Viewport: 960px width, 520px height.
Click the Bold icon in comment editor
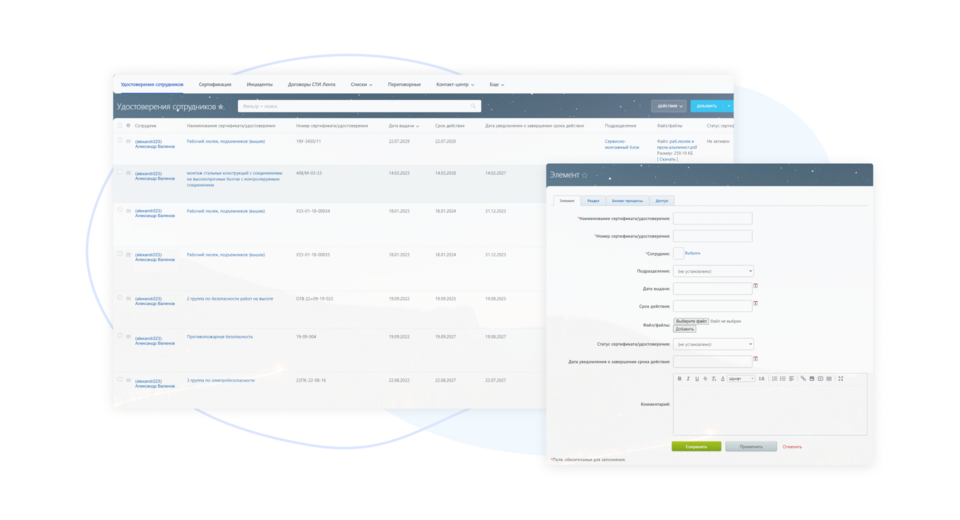coord(680,379)
